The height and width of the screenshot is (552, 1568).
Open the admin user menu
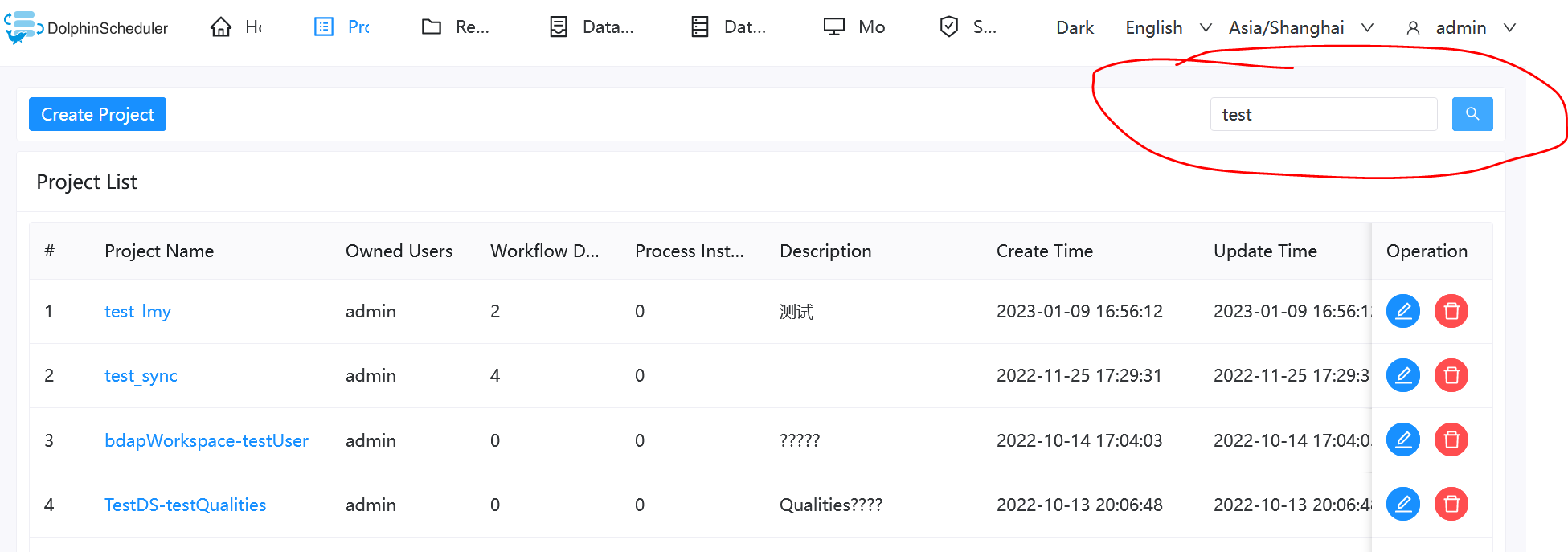point(1460,27)
